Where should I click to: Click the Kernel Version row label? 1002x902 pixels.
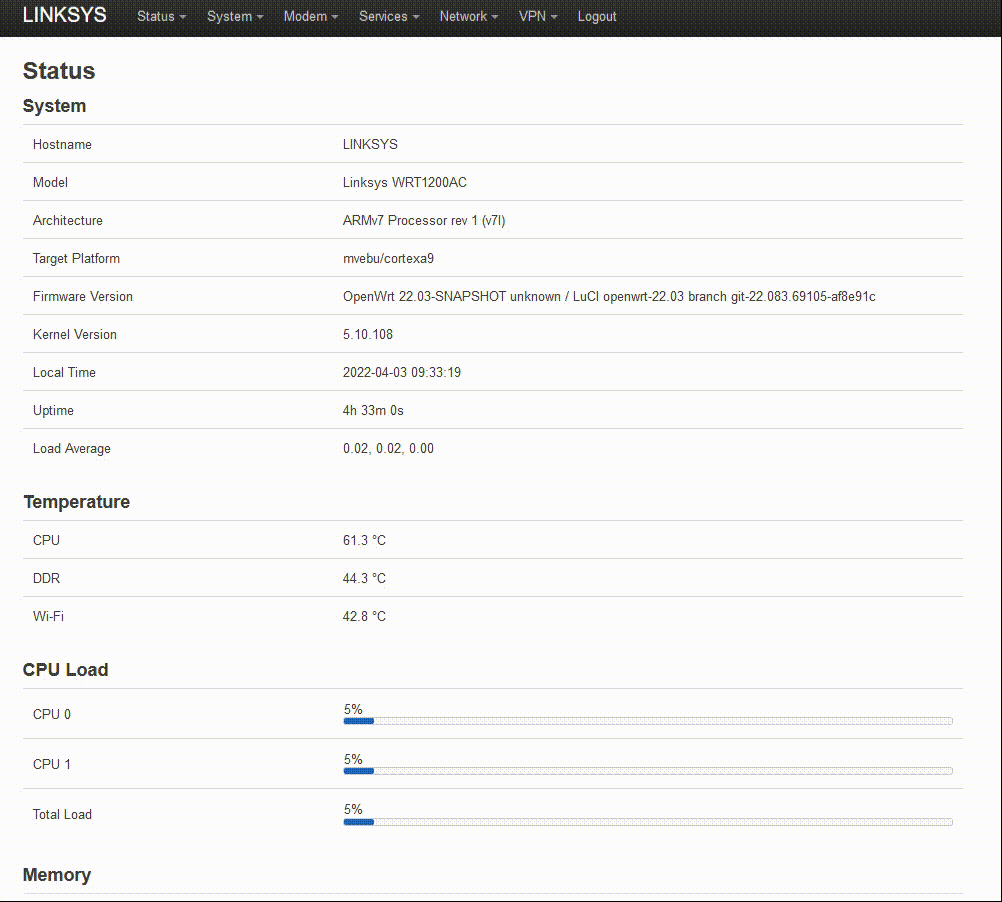click(75, 335)
